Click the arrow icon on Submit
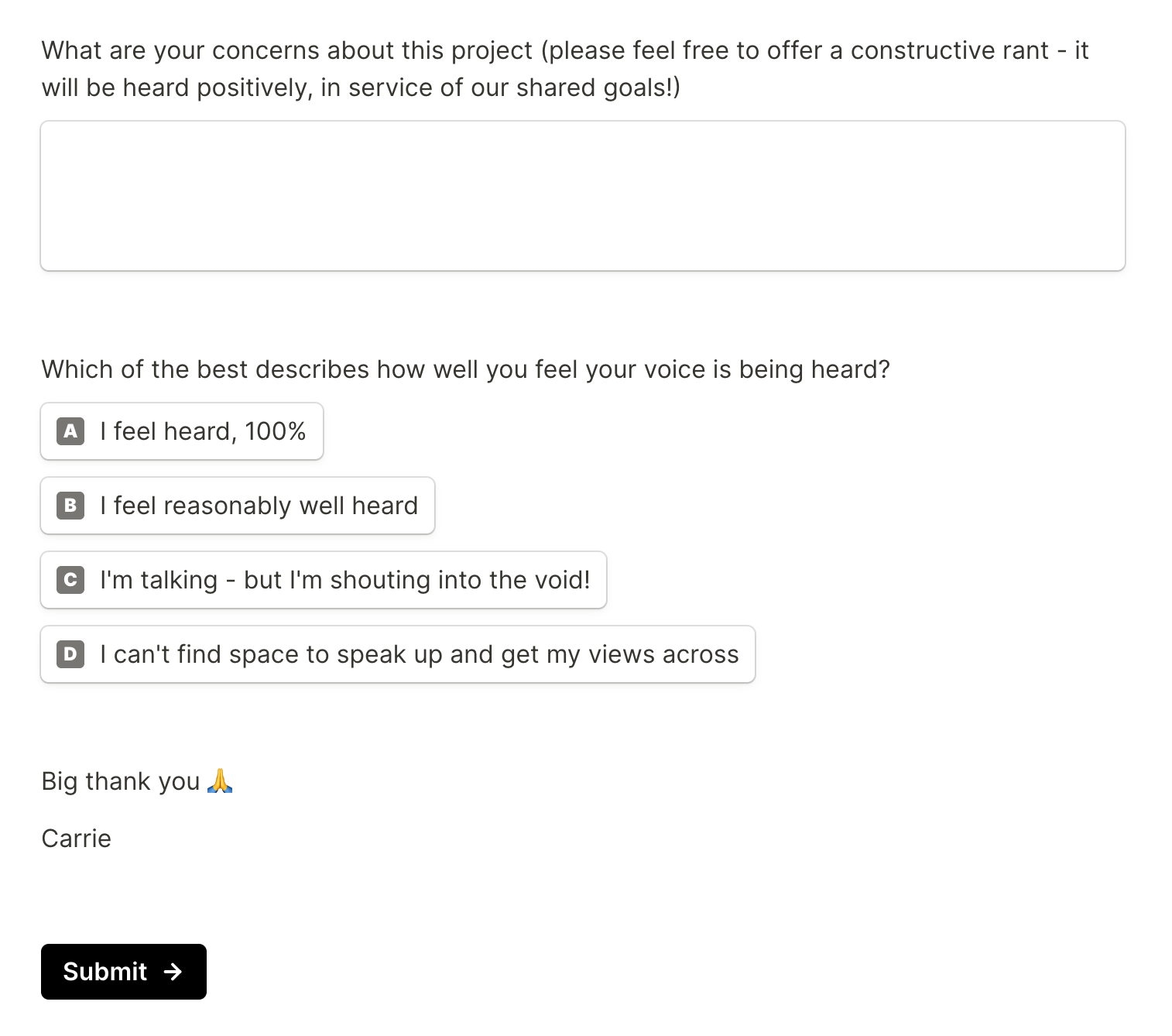Screen dimensions: 1172x1036 tap(173, 972)
